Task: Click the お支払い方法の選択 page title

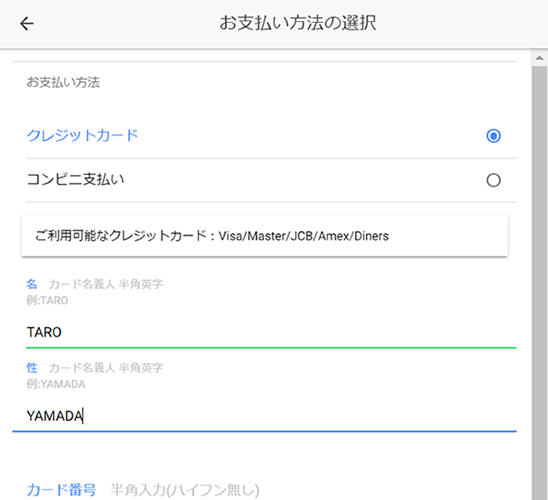Action: [x=298, y=23]
